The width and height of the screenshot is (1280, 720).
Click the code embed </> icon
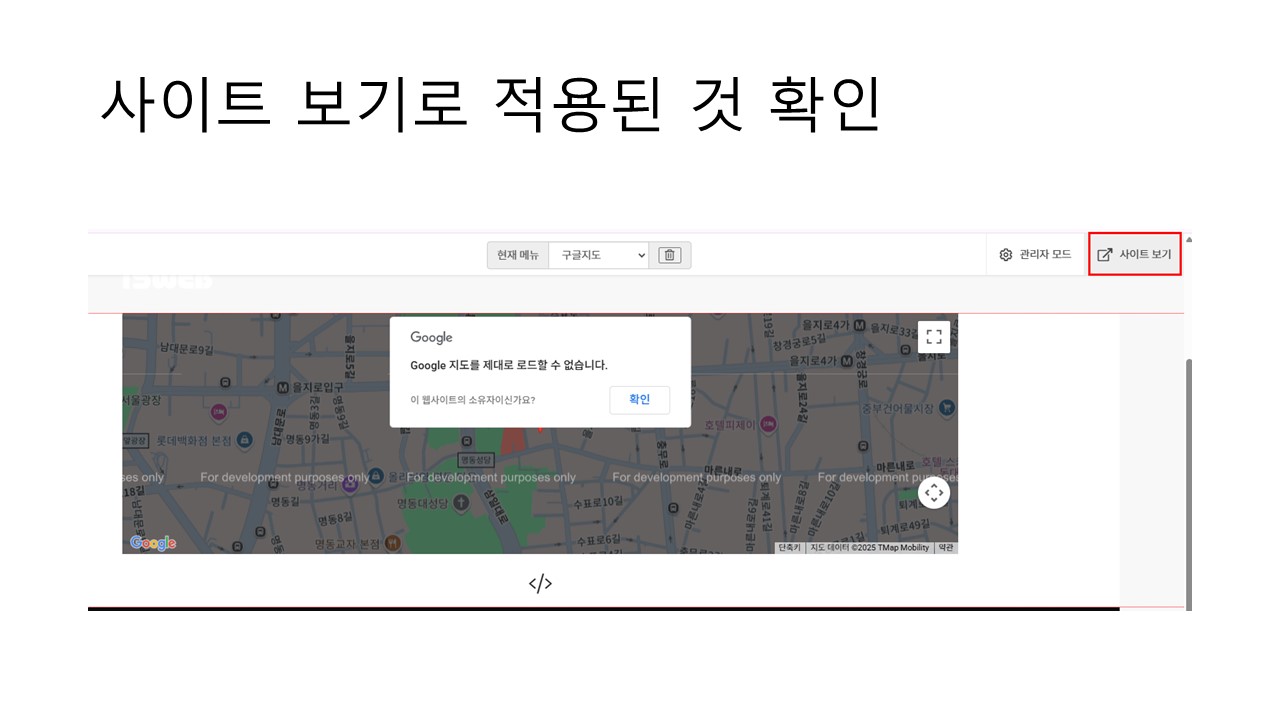(x=540, y=584)
